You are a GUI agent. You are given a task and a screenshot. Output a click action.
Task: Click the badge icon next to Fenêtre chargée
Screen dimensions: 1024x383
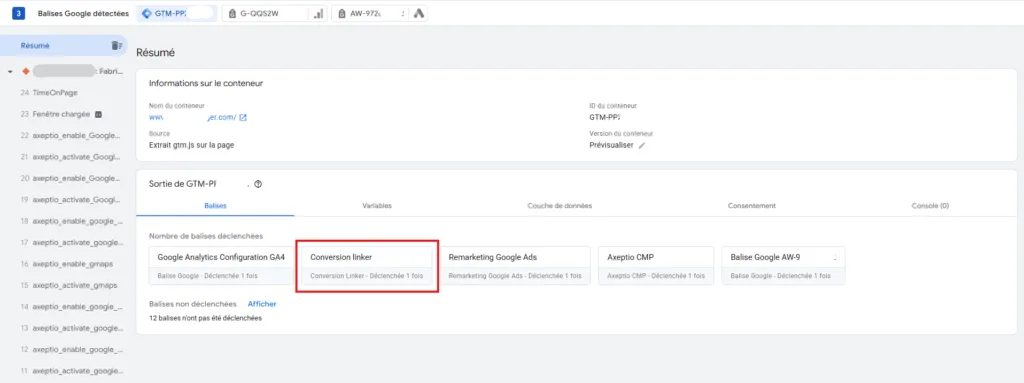(98, 114)
